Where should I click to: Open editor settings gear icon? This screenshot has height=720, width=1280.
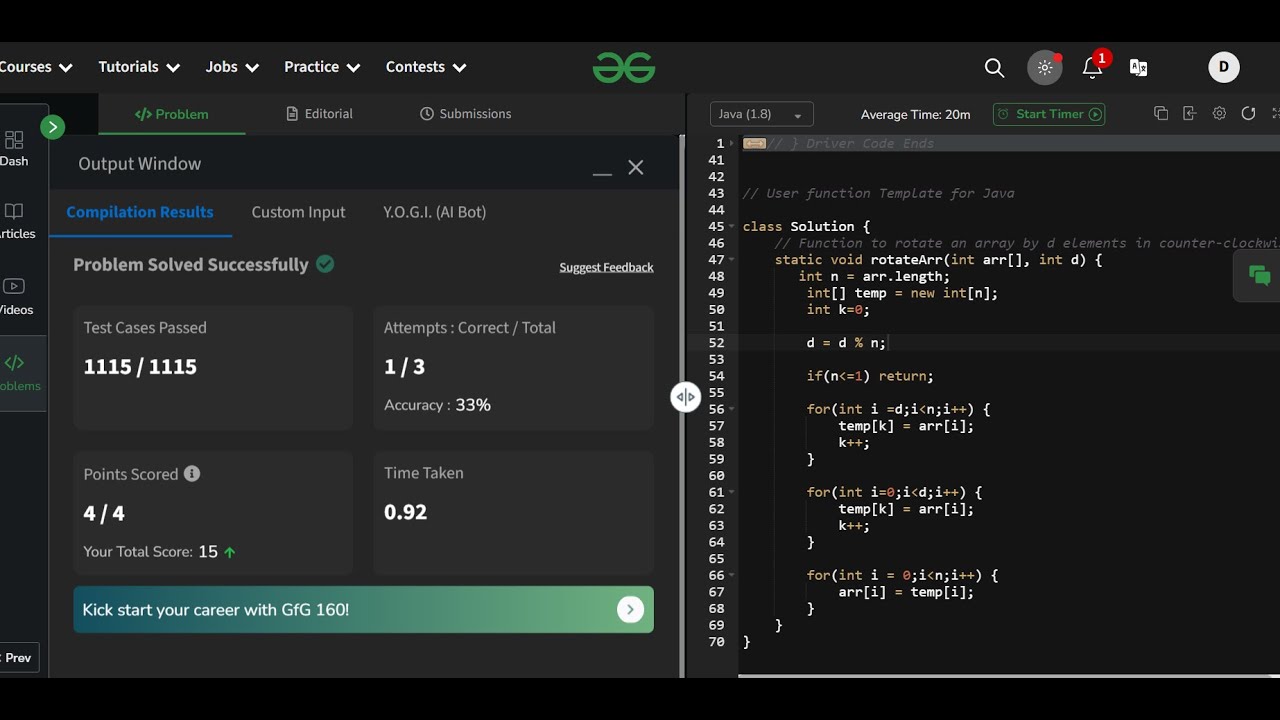coord(1219,113)
